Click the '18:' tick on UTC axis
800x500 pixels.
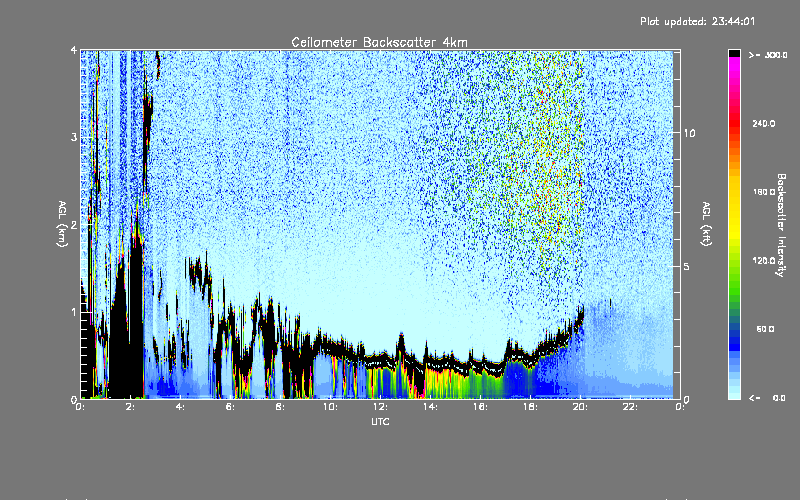click(530, 407)
